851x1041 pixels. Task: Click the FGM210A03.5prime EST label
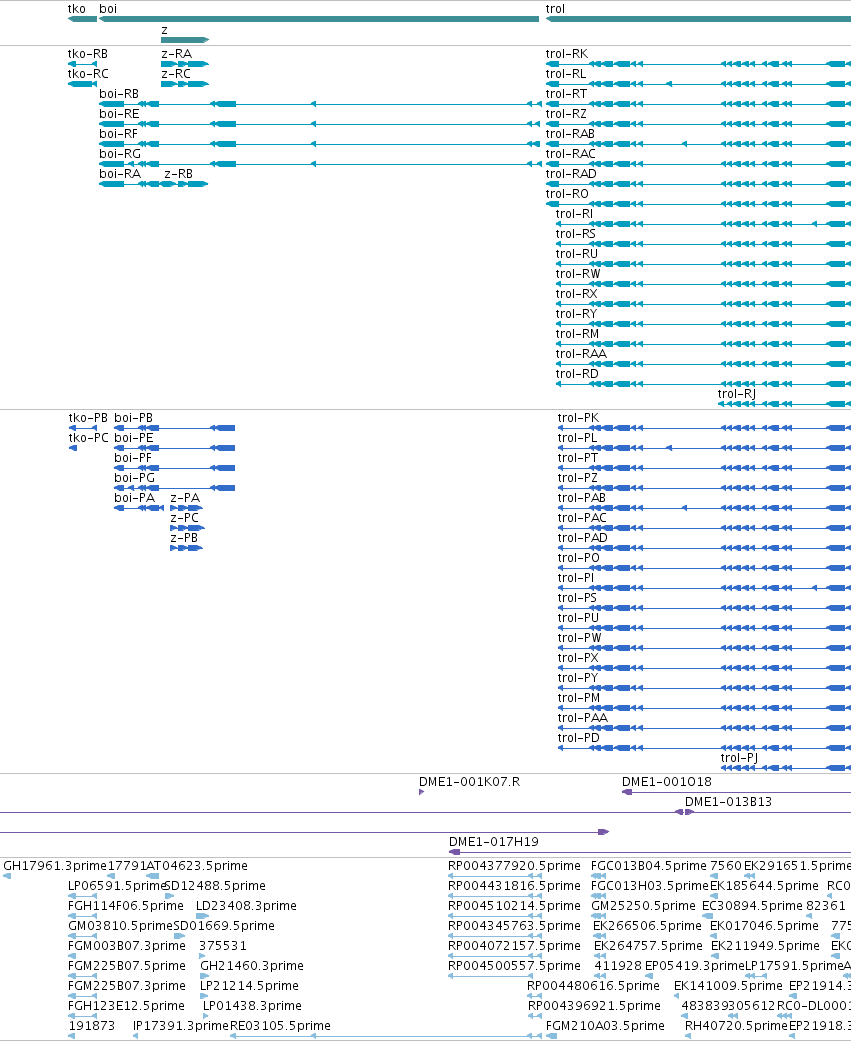pyautogui.click(x=605, y=1026)
